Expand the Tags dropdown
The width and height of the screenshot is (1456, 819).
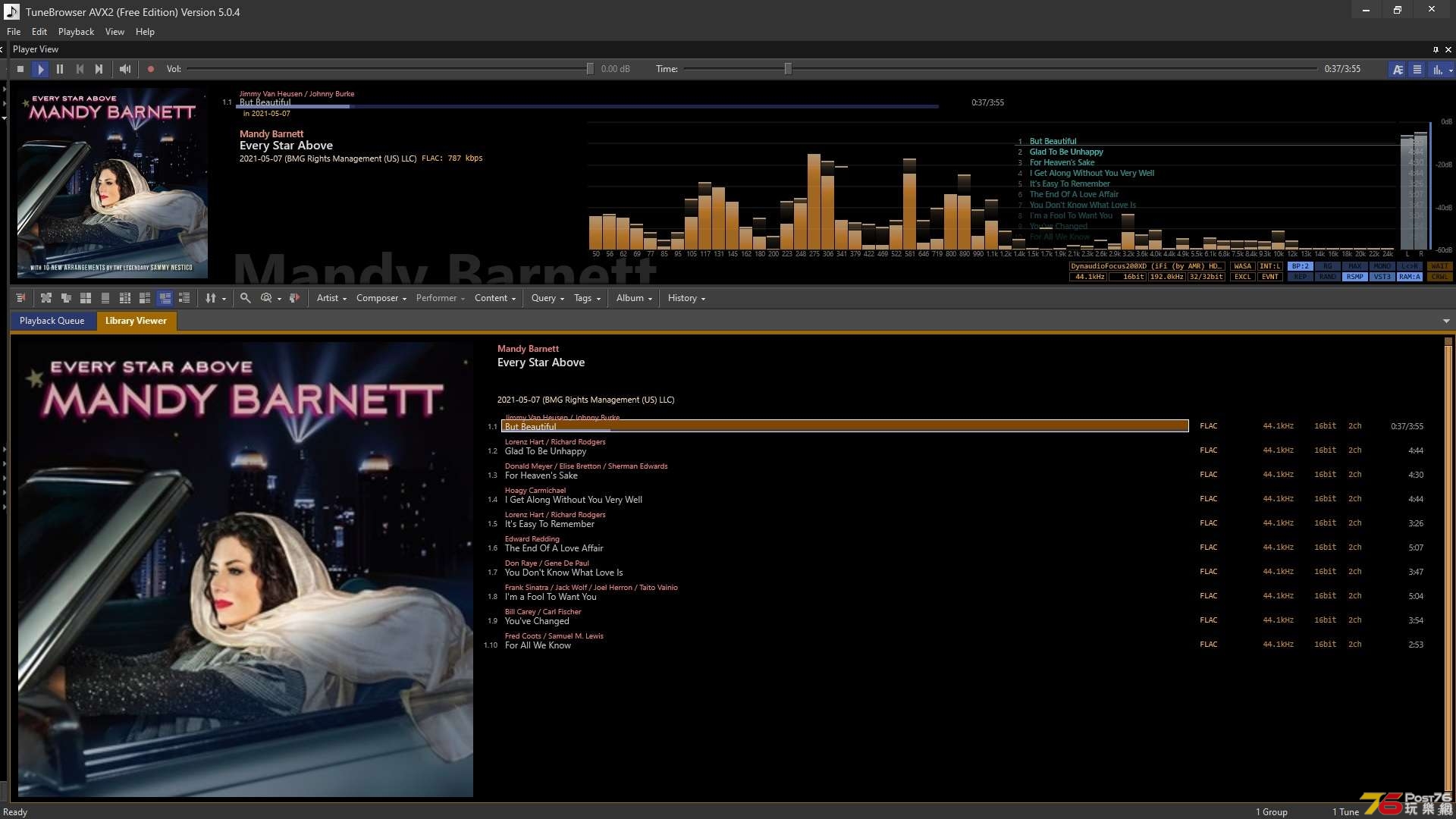[587, 298]
